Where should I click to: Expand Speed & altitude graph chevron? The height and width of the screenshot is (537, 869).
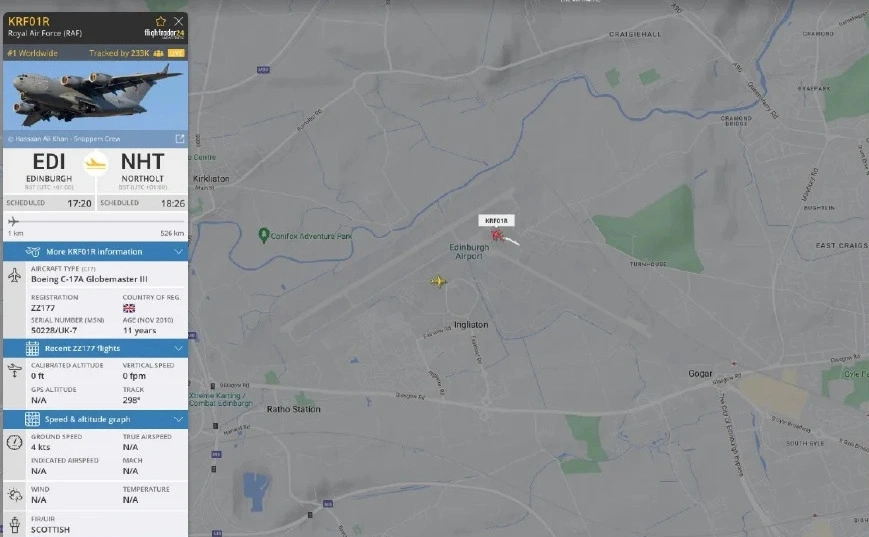pyautogui.click(x=178, y=419)
